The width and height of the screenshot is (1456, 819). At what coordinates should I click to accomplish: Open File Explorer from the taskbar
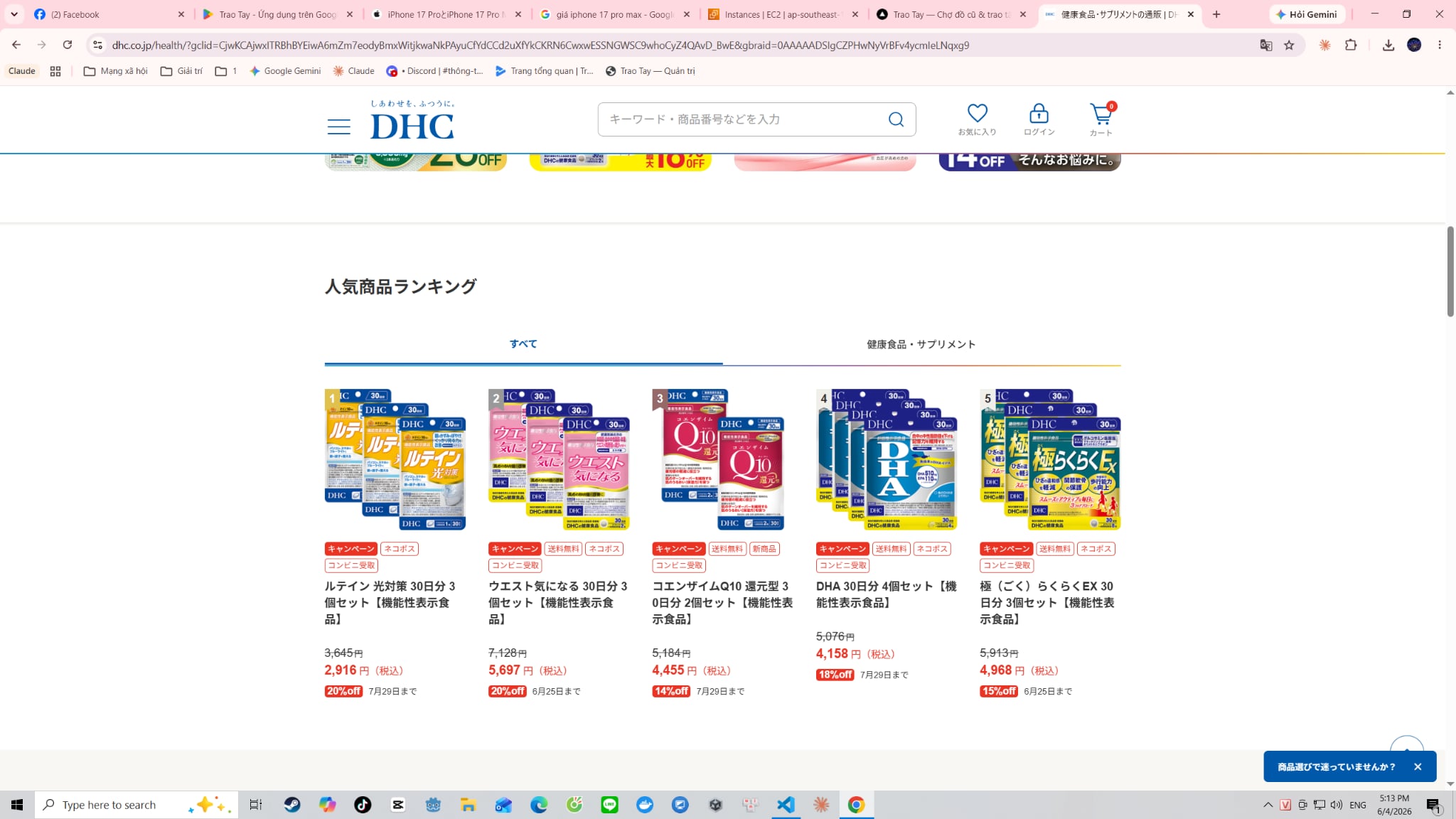pyautogui.click(x=468, y=805)
